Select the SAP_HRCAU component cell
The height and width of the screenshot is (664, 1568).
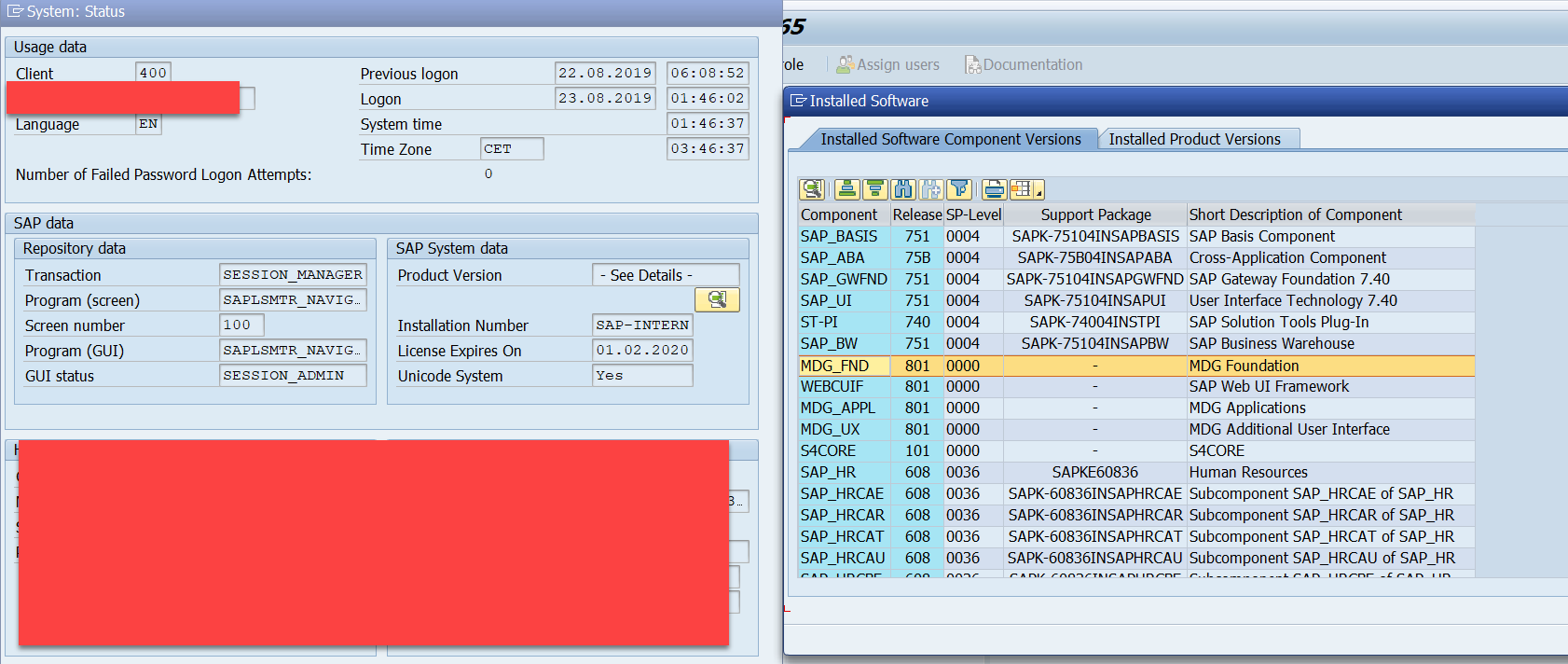(x=844, y=559)
